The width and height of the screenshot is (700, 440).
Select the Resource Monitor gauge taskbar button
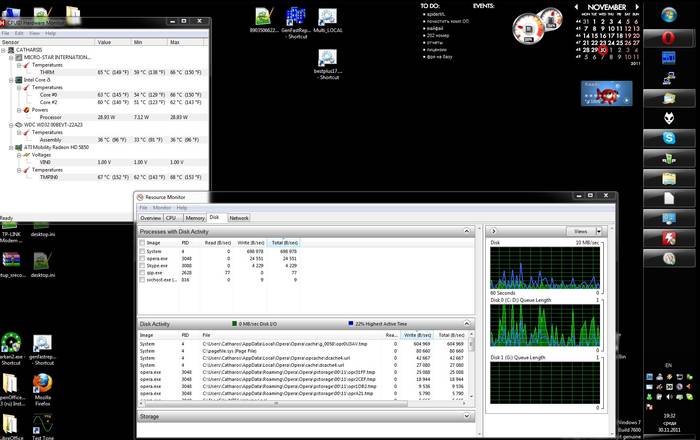pos(669,258)
